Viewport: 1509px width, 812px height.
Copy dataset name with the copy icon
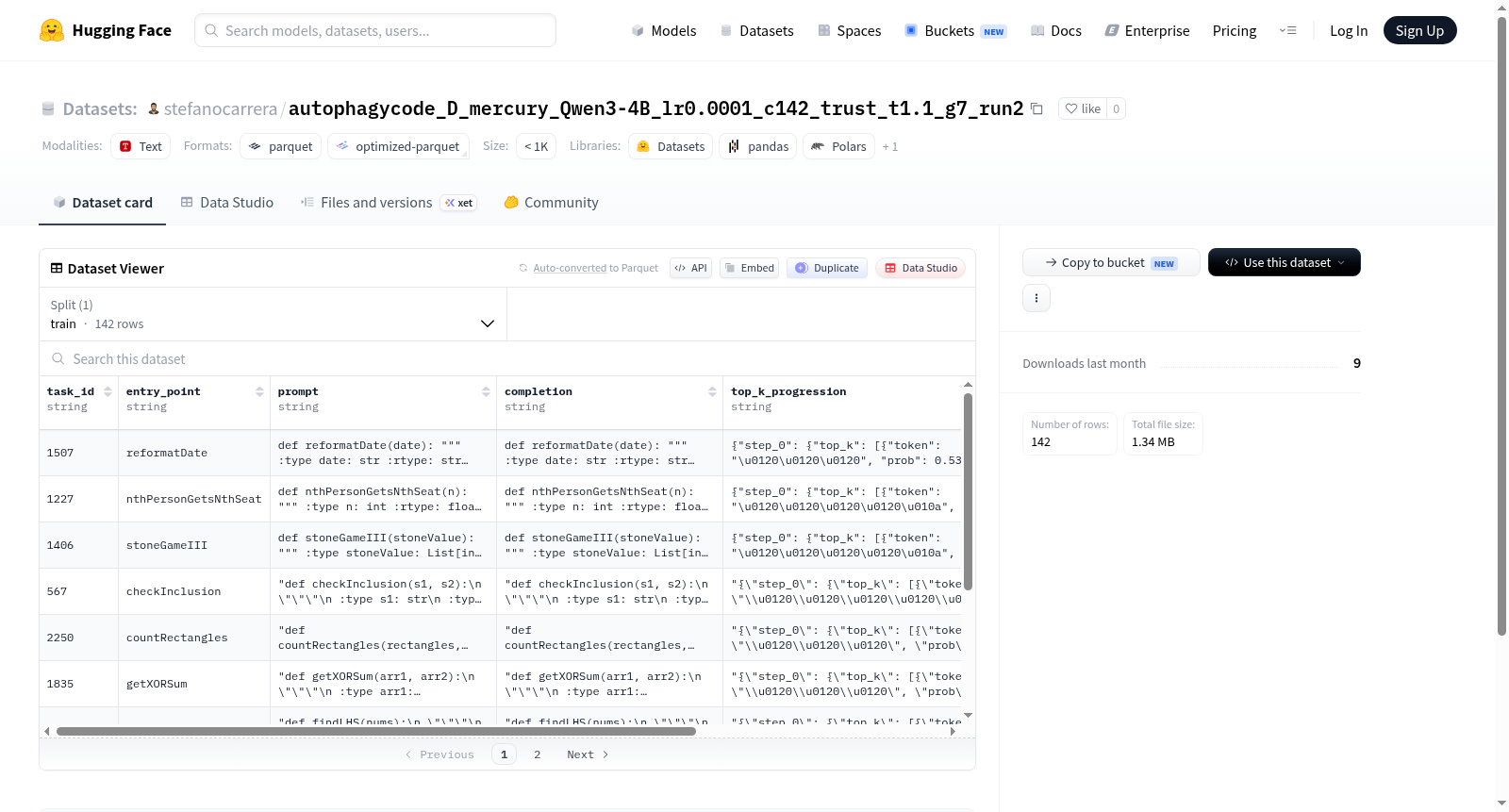[x=1036, y=108]
